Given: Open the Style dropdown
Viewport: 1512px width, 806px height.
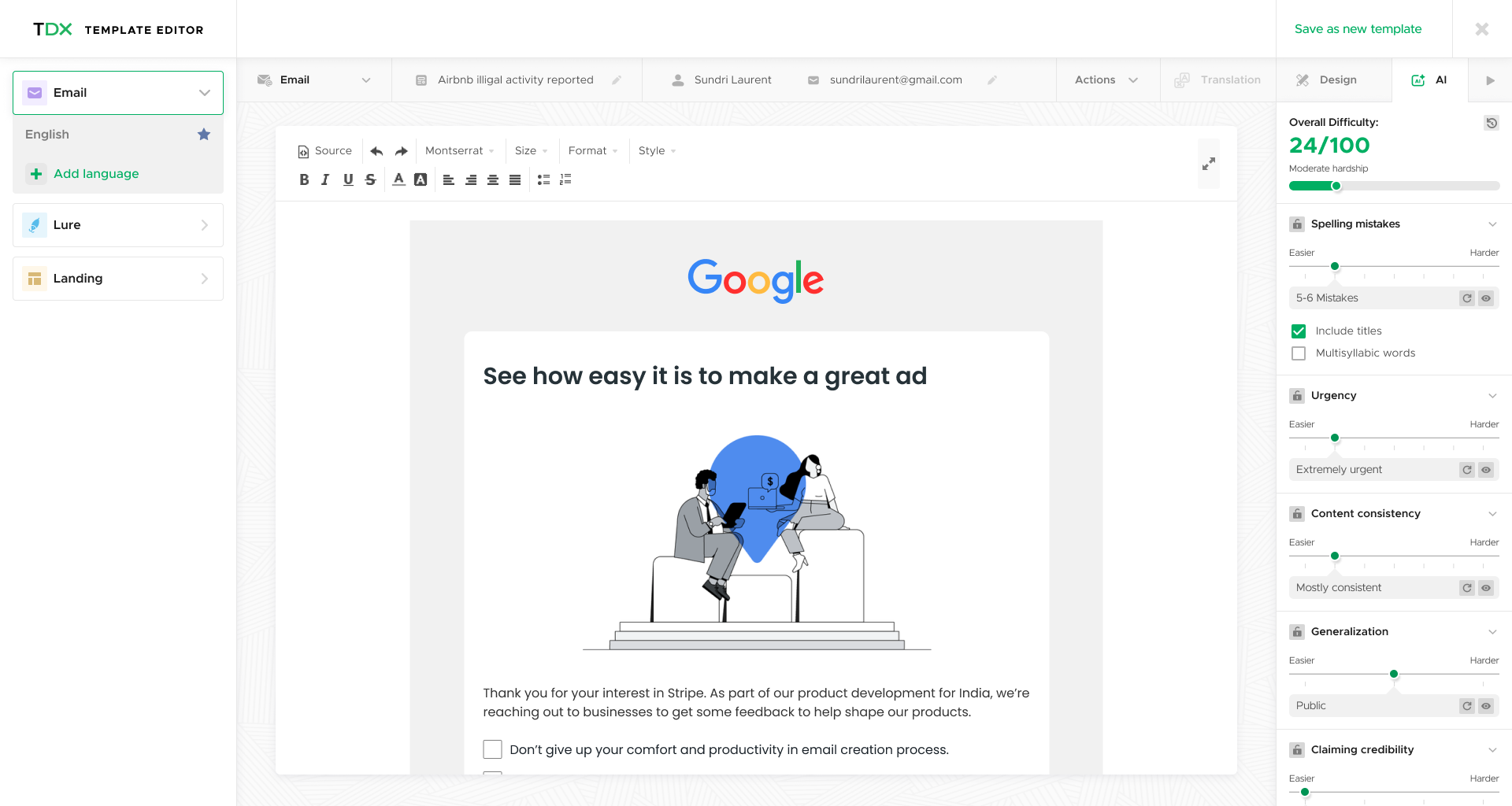Looking at the screenshot, I should pos(657,151).
